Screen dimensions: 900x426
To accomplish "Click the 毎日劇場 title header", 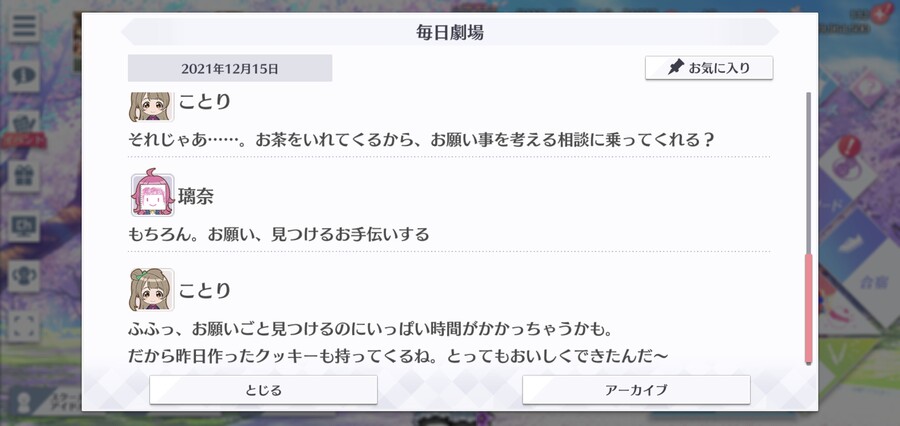I will point(450,32).
